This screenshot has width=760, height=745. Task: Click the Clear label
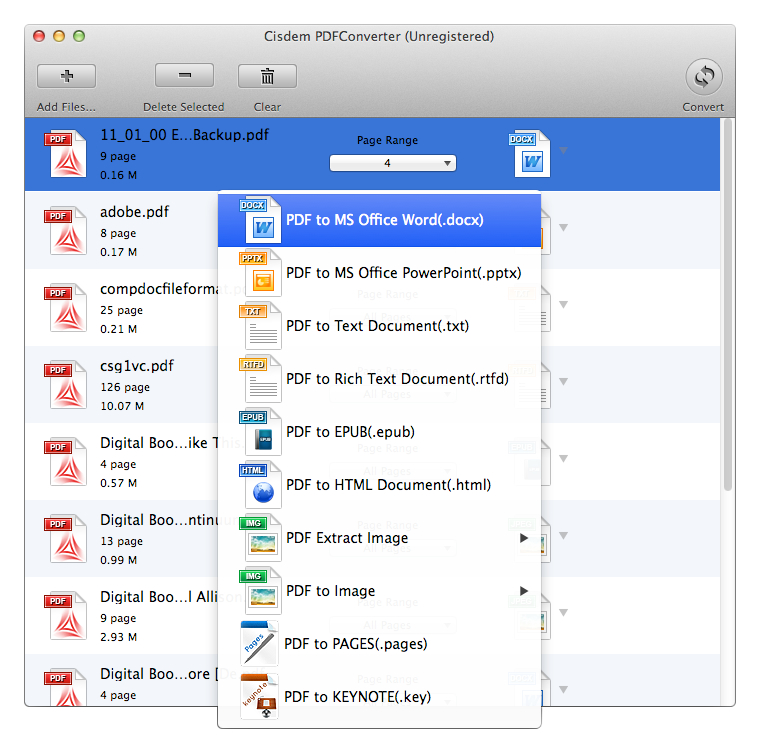[x=267, y=107]
